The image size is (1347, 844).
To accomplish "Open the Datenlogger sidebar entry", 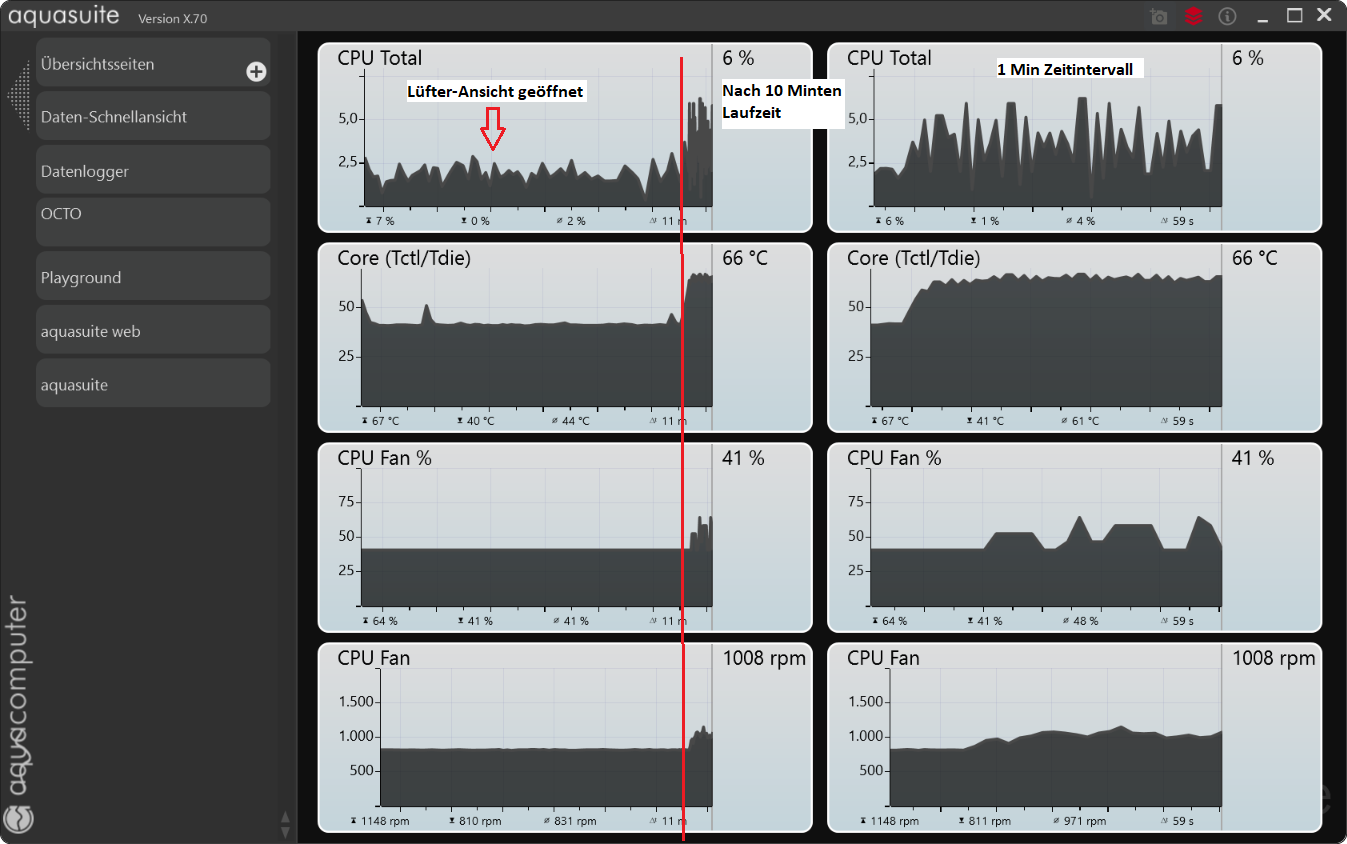I will (153, 170).
